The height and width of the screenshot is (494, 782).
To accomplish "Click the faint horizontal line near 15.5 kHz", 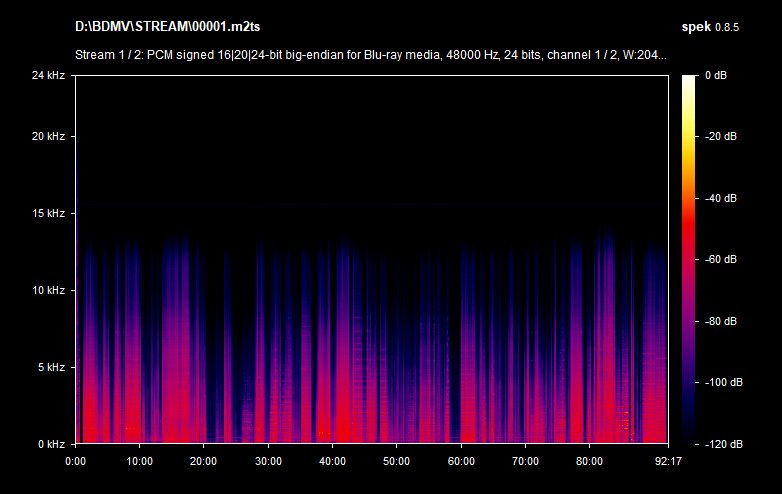I will click(x=370, y=205).
